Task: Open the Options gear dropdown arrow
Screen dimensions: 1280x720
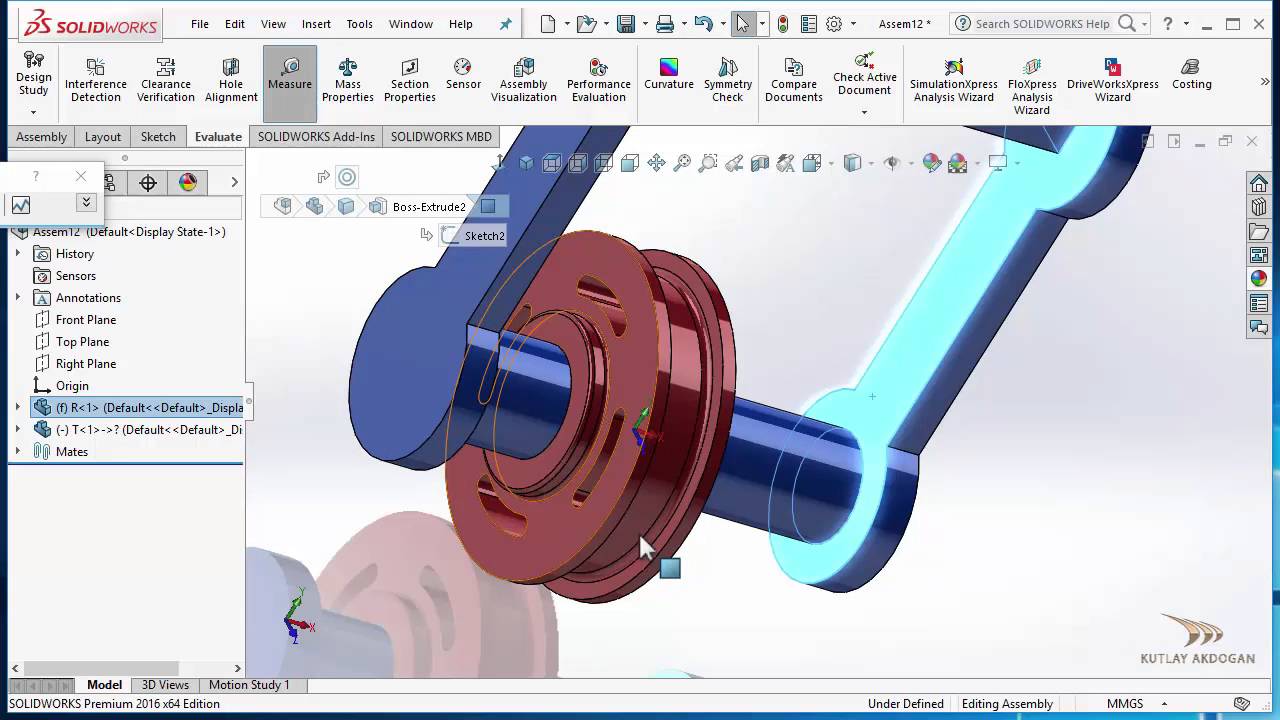Action: click(x=854, y=24)
